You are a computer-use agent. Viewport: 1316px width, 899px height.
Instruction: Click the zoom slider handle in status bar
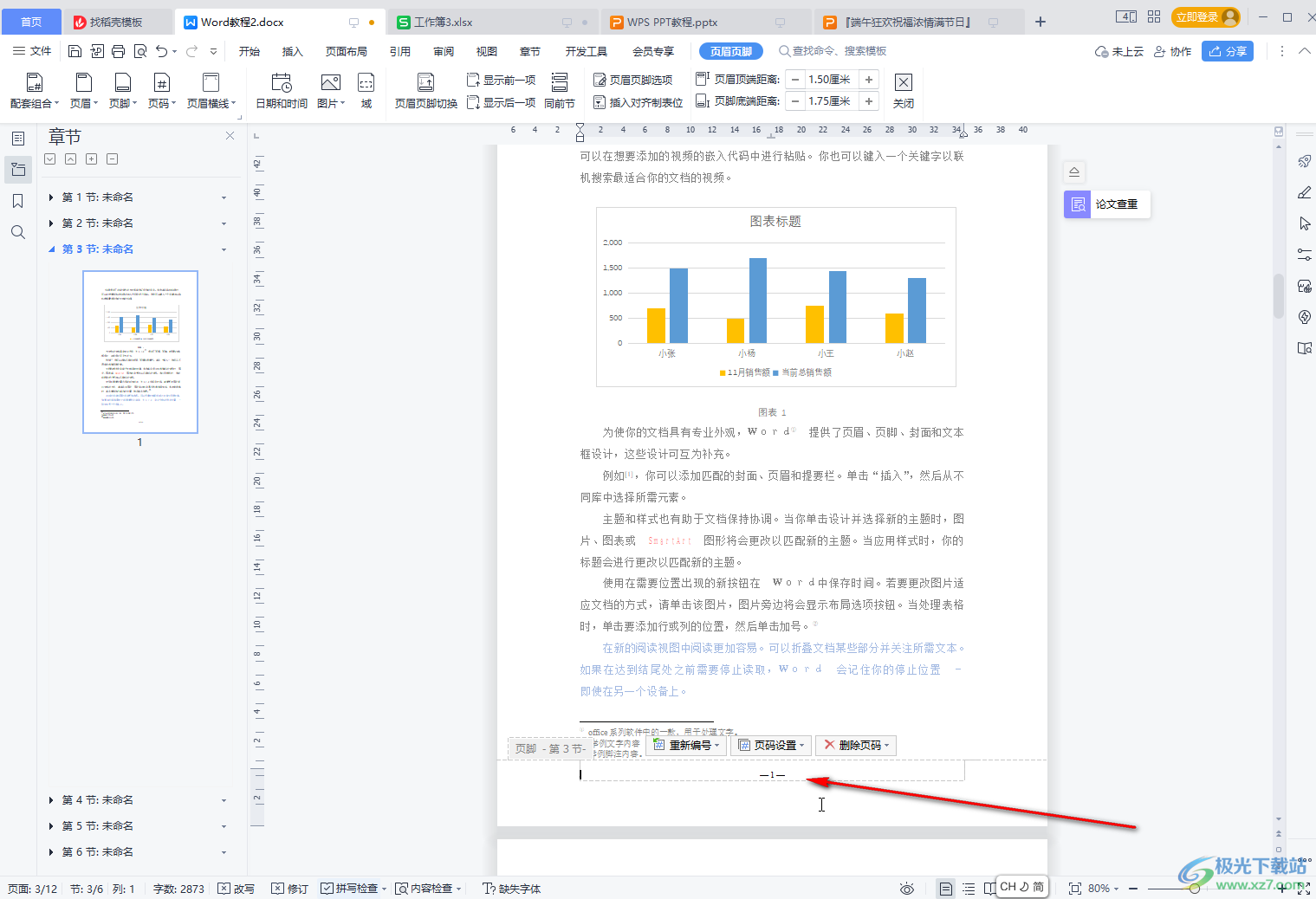(x=1195, y=889)
